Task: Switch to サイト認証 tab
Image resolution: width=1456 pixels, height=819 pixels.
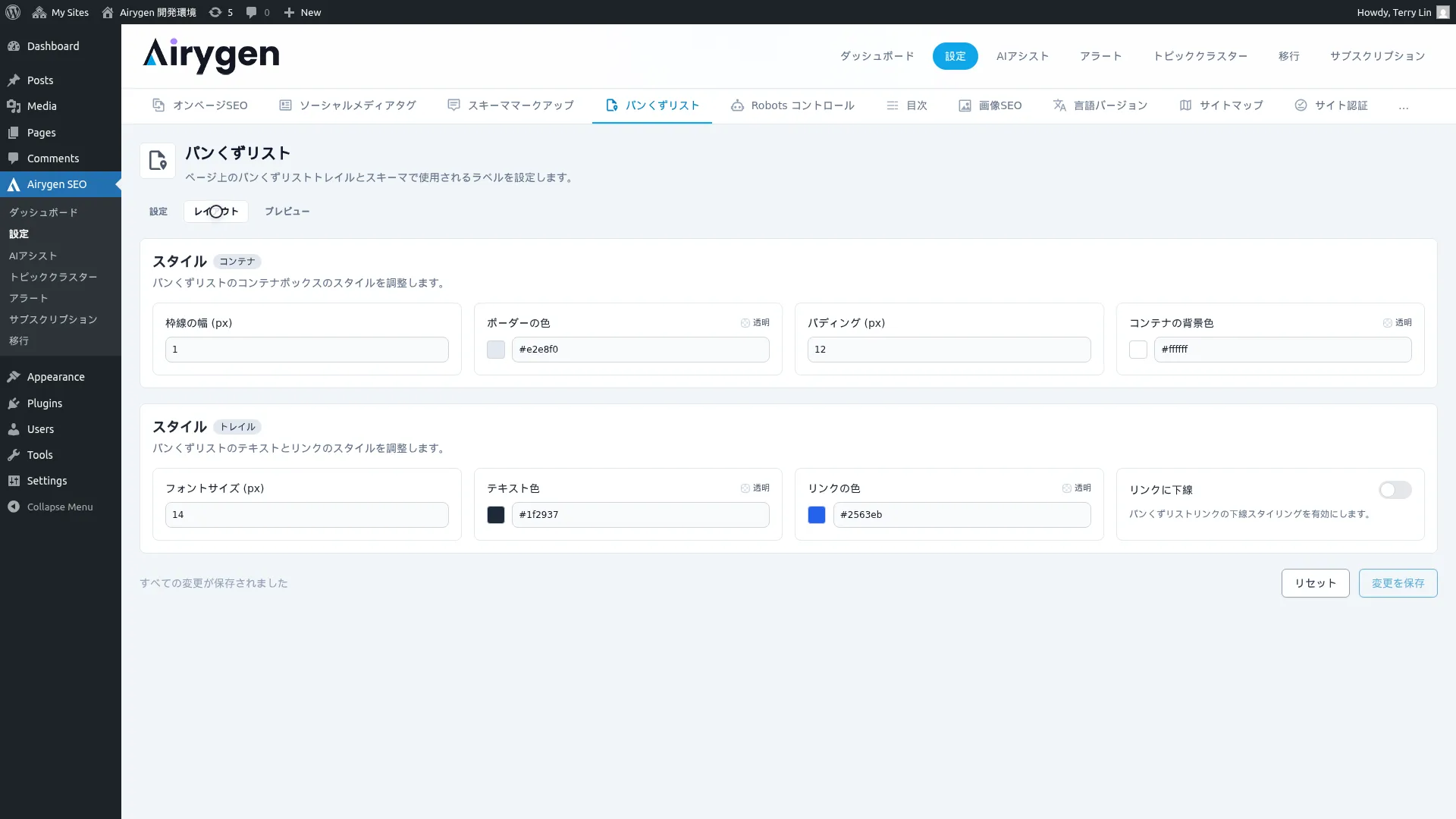Action: [1331, 105]
